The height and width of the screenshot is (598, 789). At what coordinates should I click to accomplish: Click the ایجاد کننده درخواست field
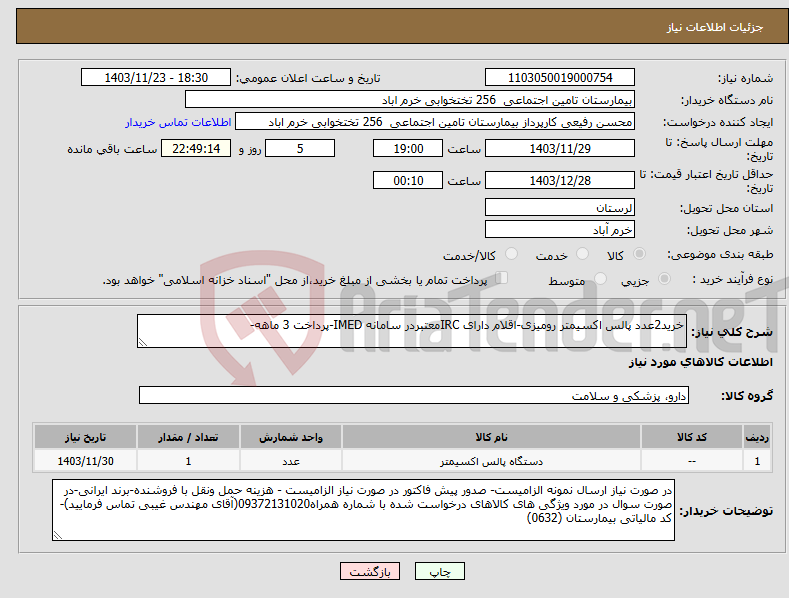tap(435, 122)
